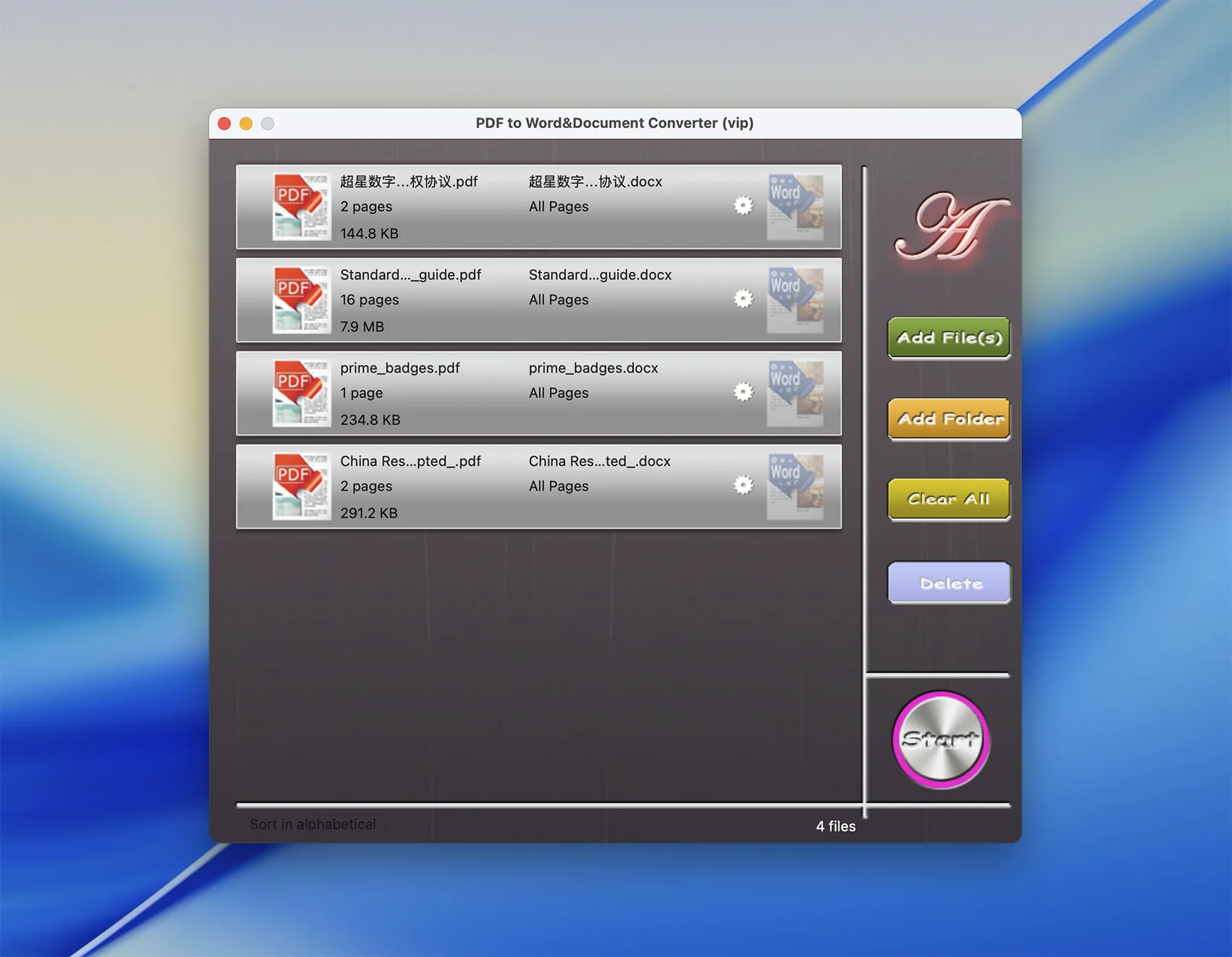
Task: Toggle Sort in alphabetical option
Action: point(312,824)
